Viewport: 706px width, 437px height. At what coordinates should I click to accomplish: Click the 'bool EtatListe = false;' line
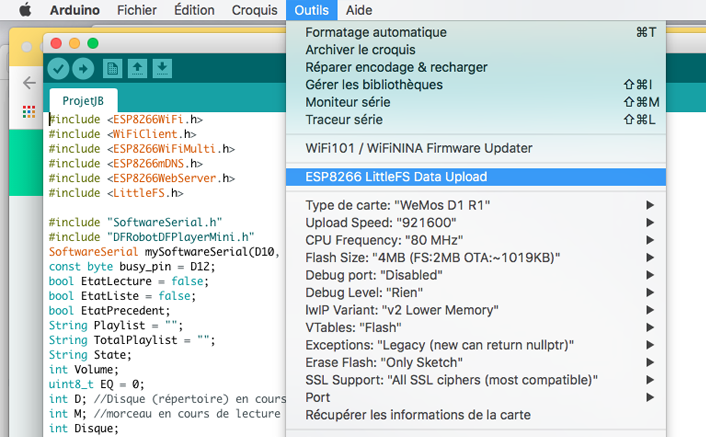(122, 296)
